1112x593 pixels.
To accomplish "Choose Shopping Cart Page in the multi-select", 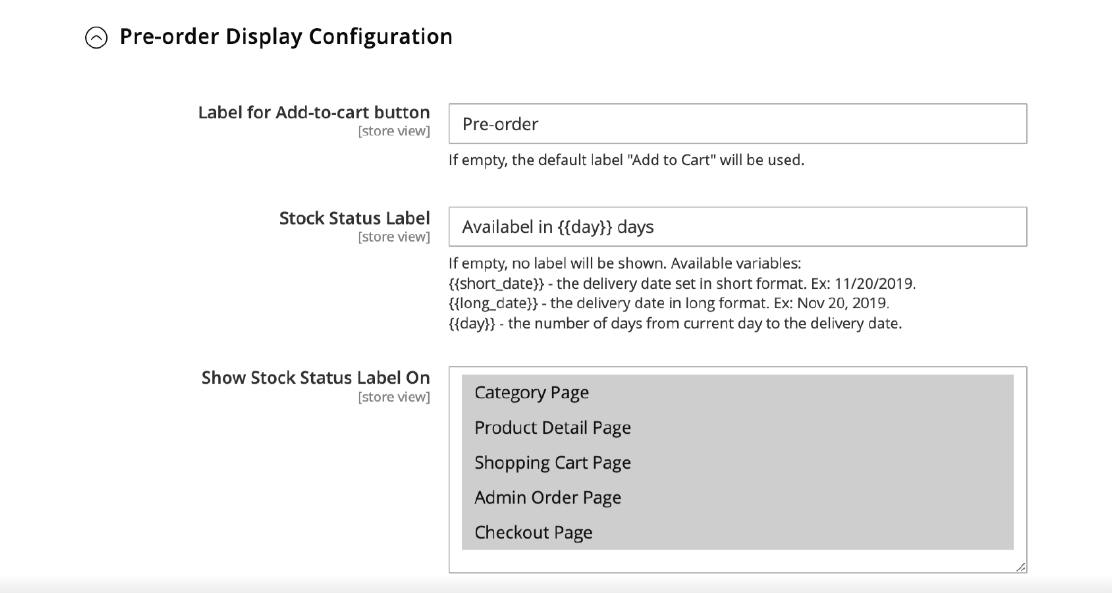I will (x=553, y=463).
